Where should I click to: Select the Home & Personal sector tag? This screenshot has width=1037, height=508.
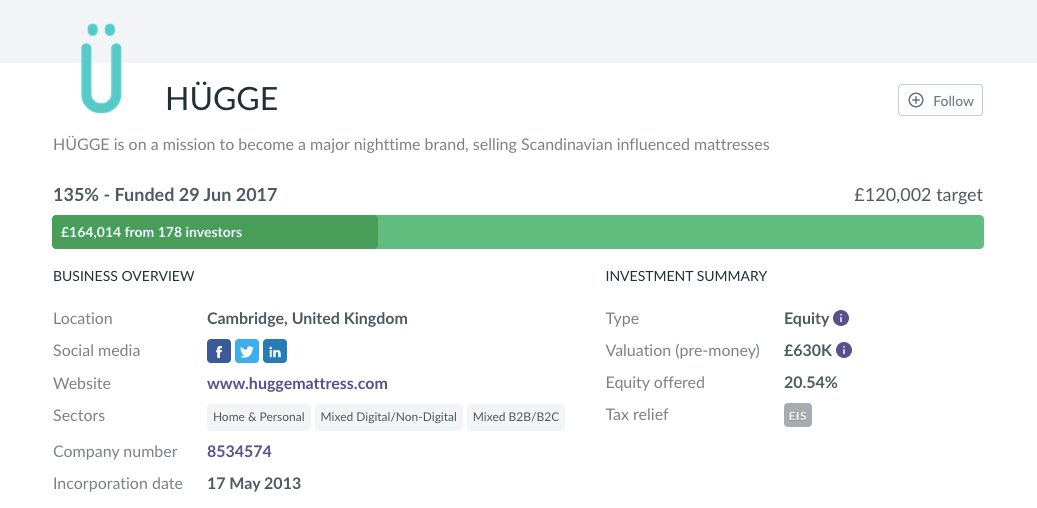(259, 417)
